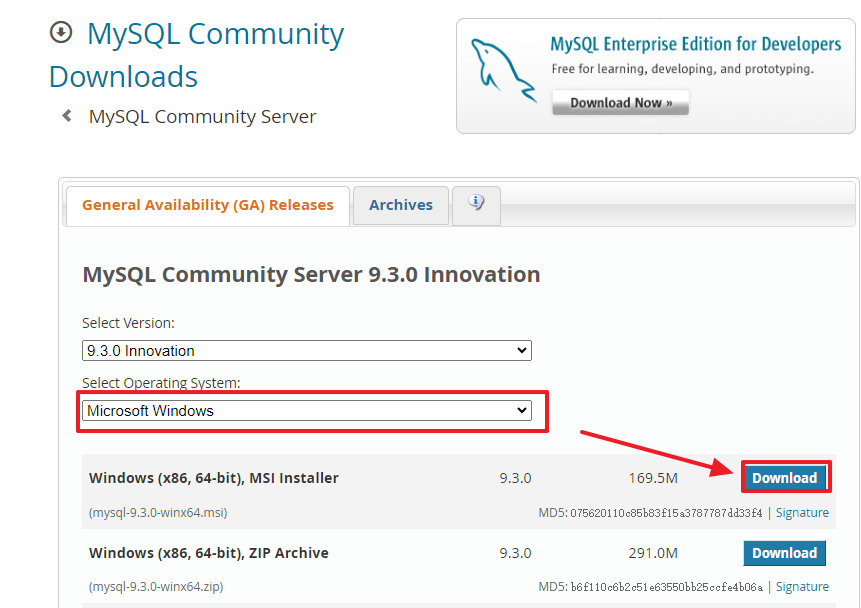861x608 pixels.
Task: Click the back chevron next to MySQL Community Server
Action: click(x=67, y=116)
